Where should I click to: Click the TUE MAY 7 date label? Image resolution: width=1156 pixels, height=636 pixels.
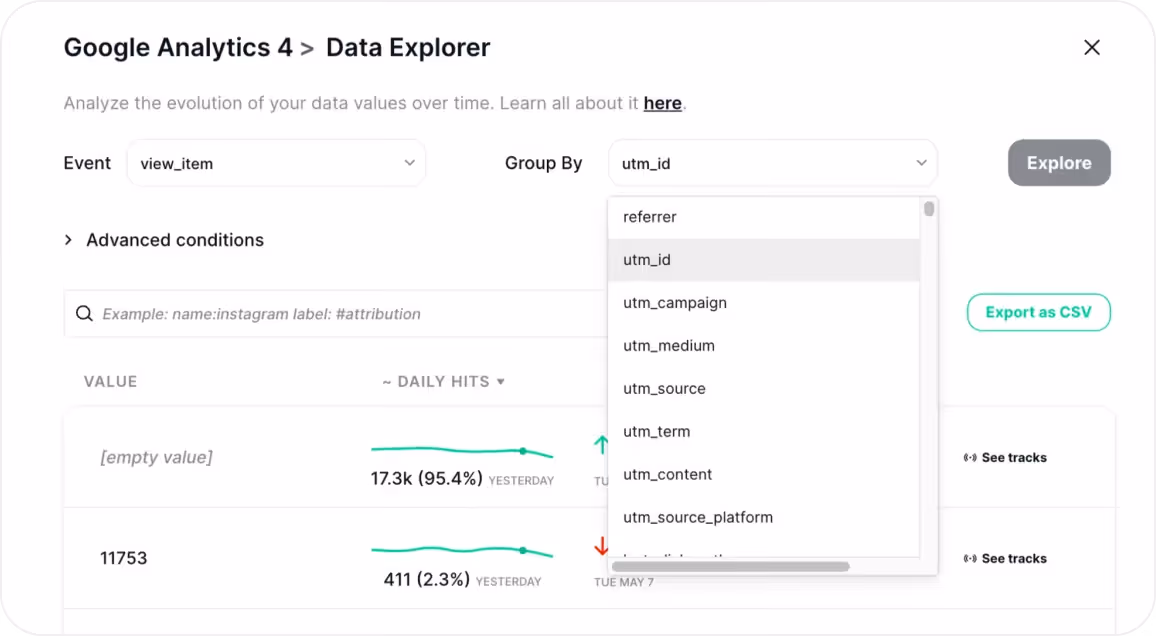624,582
